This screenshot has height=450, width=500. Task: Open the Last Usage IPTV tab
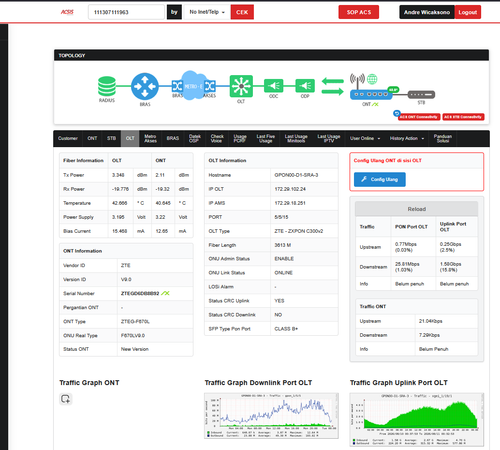click(x=329, y=138)
